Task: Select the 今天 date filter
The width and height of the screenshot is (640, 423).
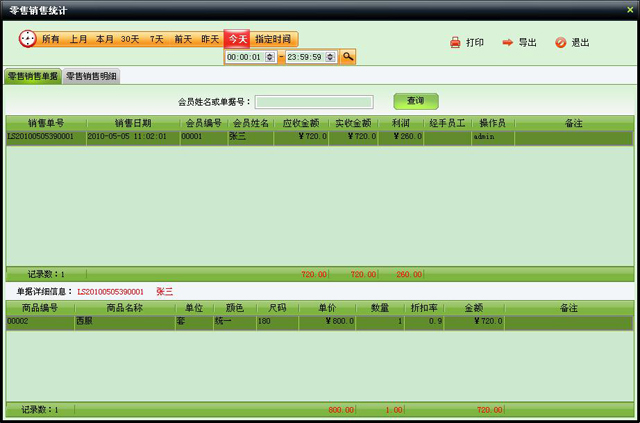Action: point(237,39)
